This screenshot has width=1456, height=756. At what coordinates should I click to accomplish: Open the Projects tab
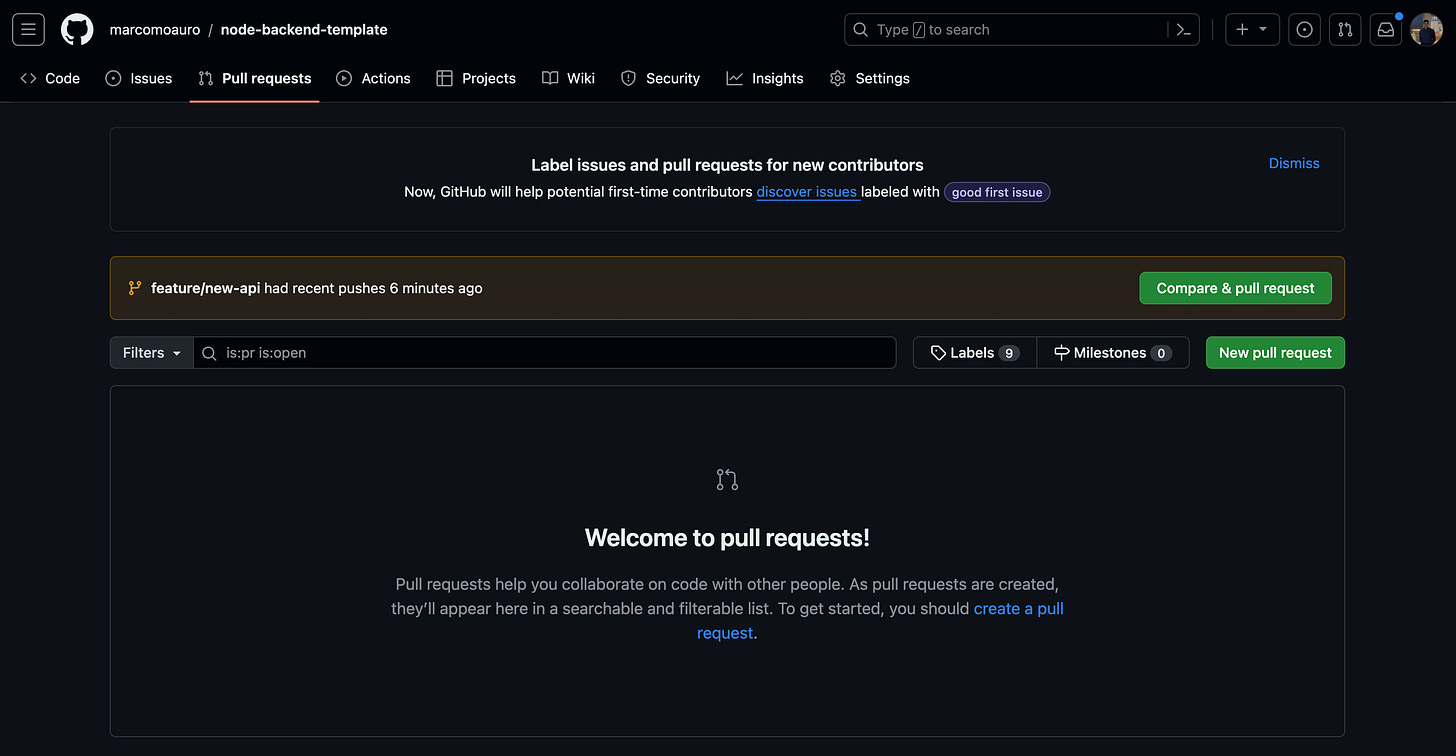pos(476,78)
